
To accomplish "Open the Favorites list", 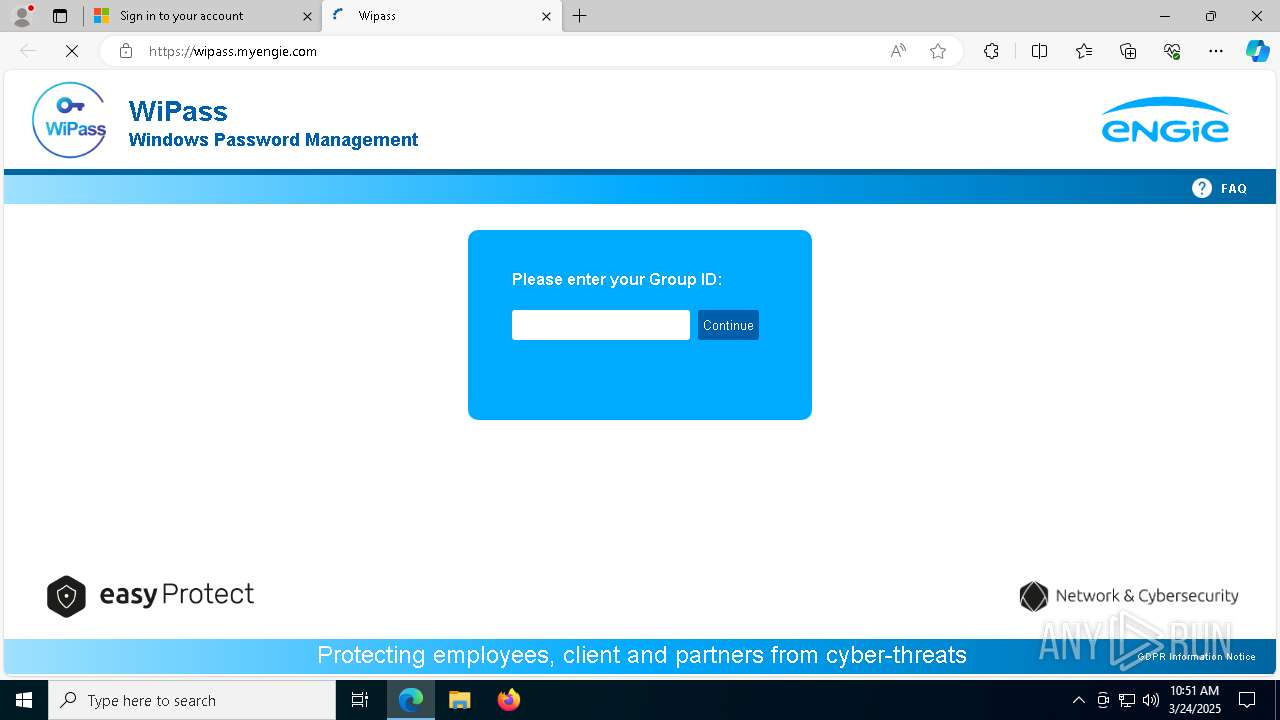I will (x=1084, y=51).
